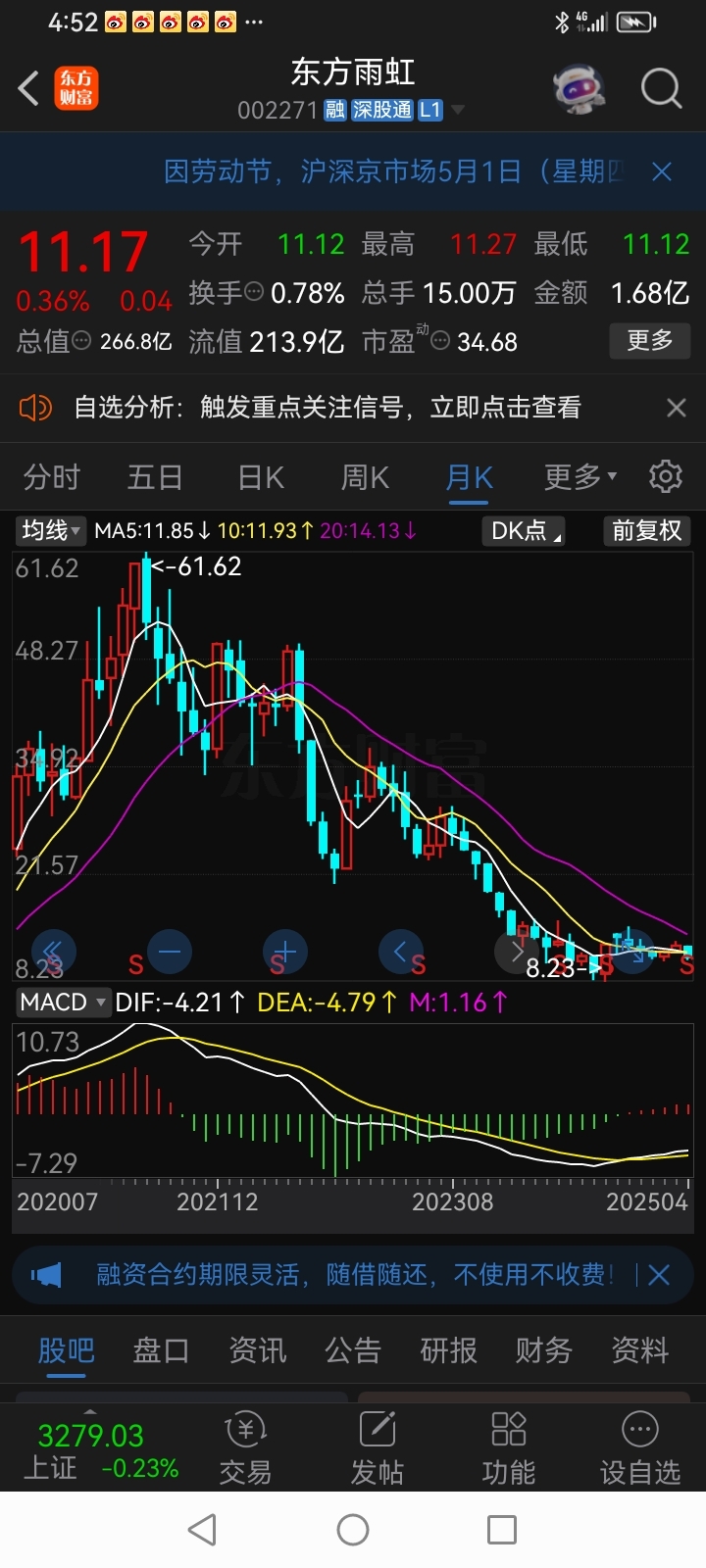Open the 交易 trade button
Image resolution: width=706 pixels, height=1568 pixels.
[245, 1448]
